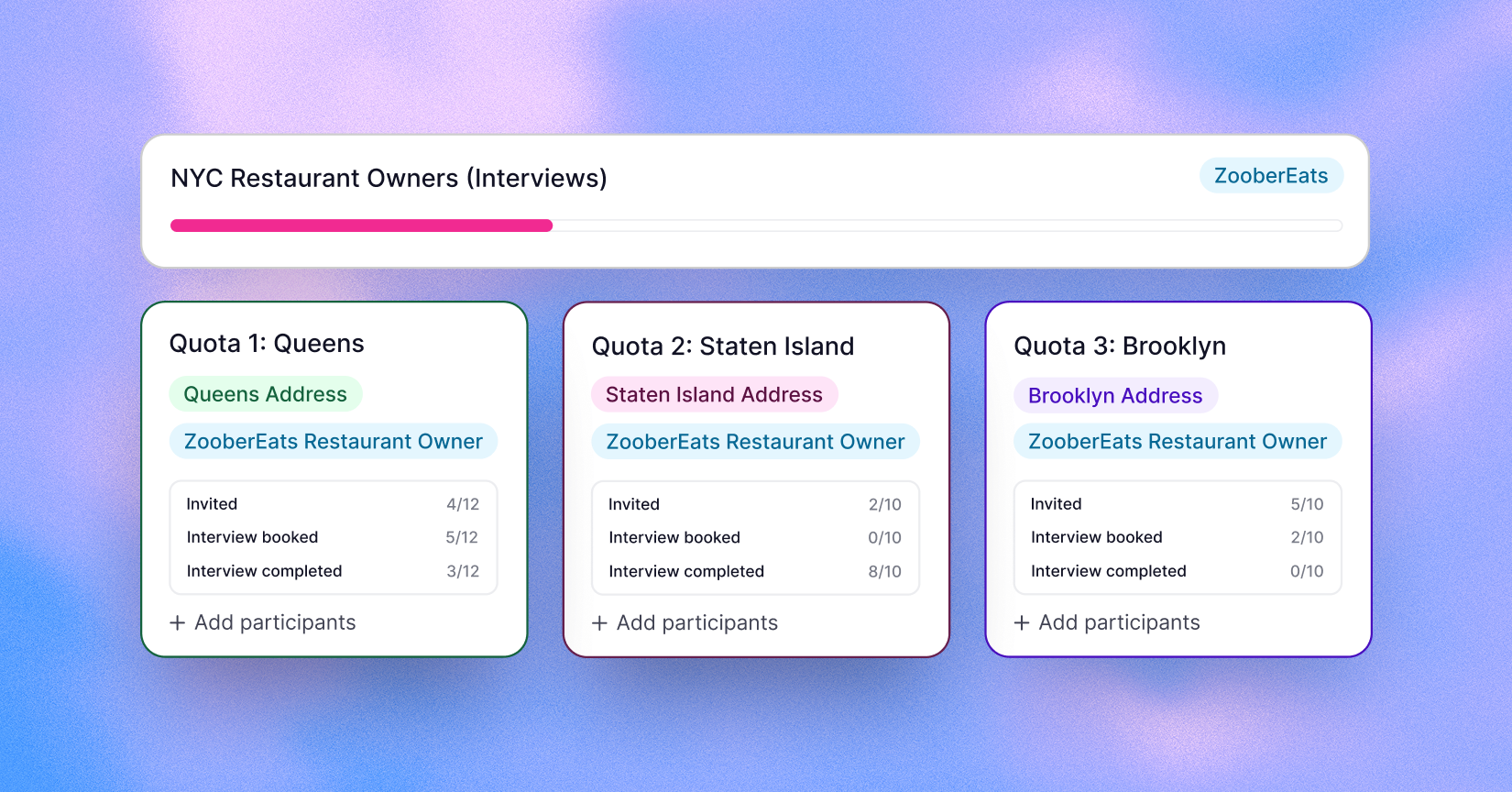Click ZooberEats Restaurant Owner tag in Brooklyn card

1178,442
